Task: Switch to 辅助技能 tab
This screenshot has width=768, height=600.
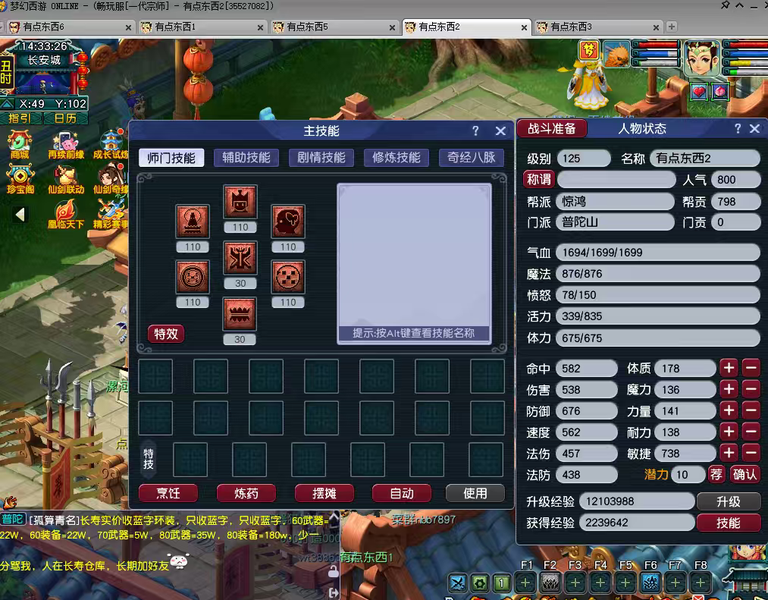Action: click(x=246, y=158)
